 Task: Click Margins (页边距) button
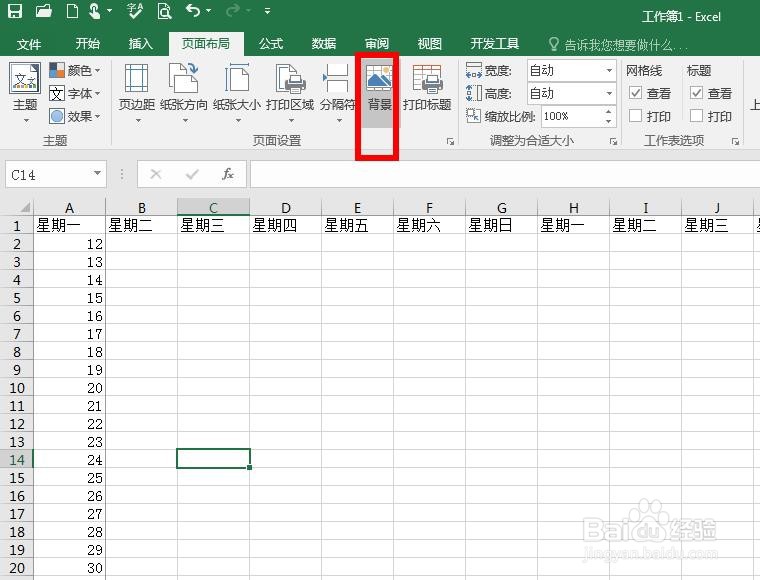click(137, 92)
